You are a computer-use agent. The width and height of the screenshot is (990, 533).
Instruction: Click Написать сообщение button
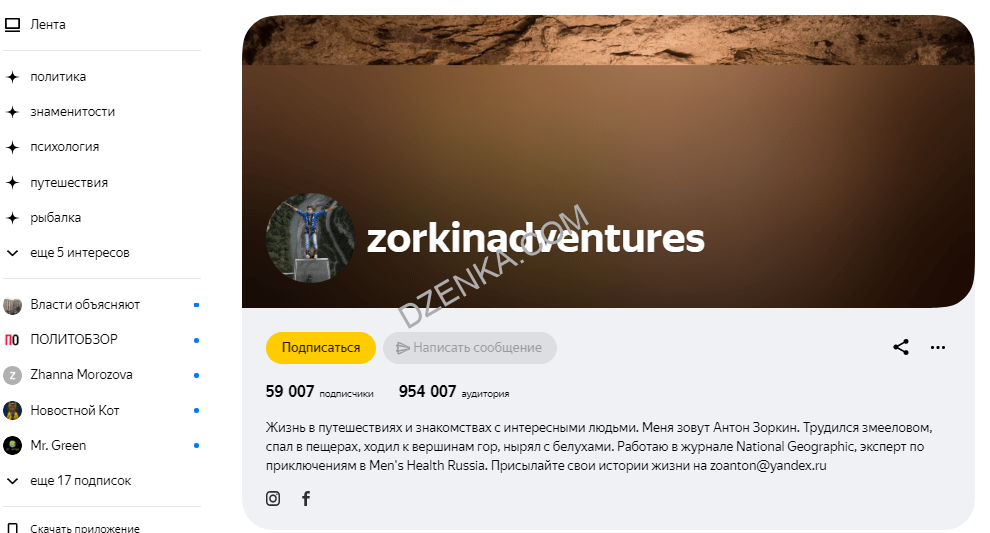pyautogui.click(x=469, y=347)
